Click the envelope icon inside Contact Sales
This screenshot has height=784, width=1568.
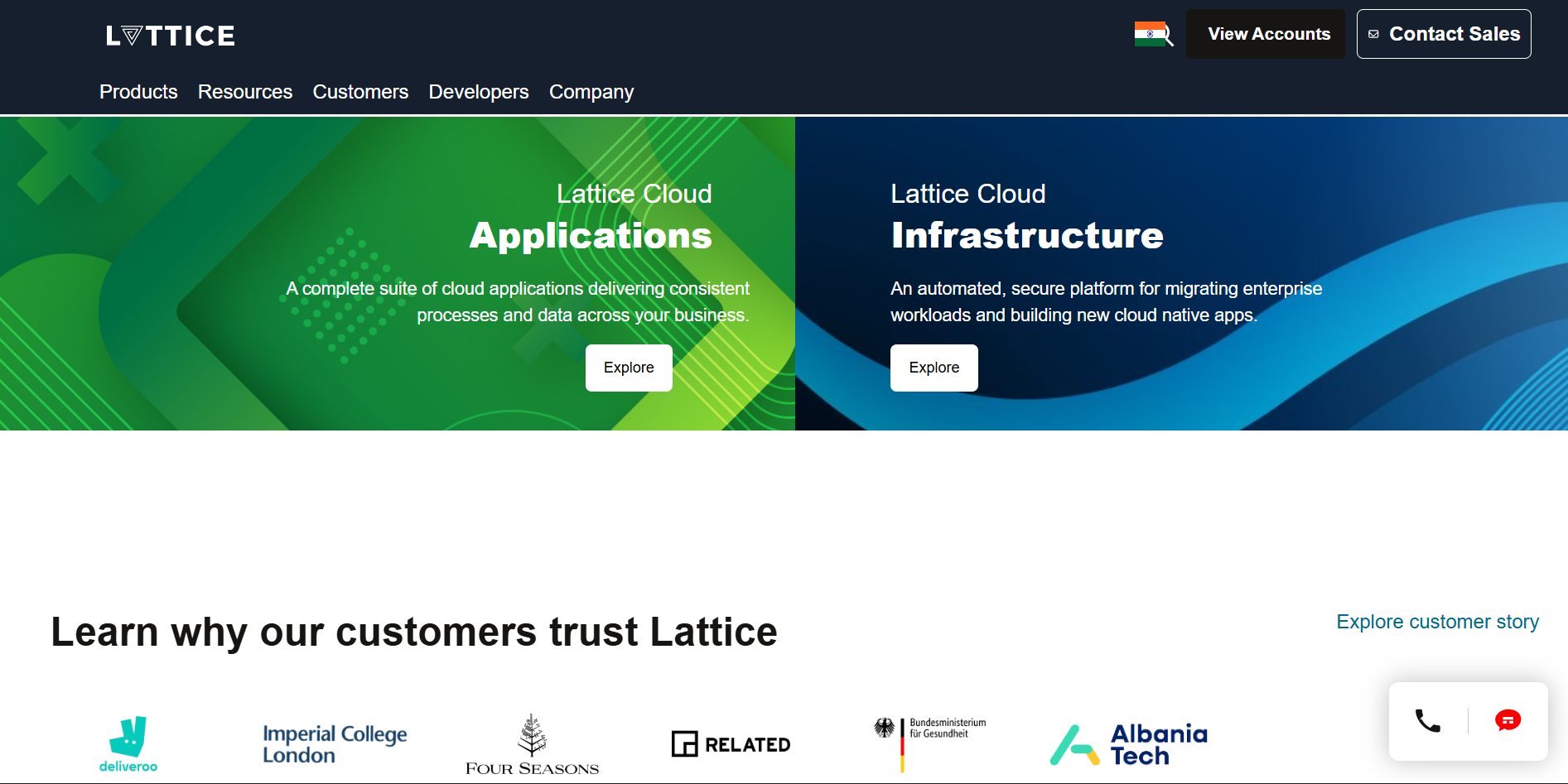tap(1374, 34)
